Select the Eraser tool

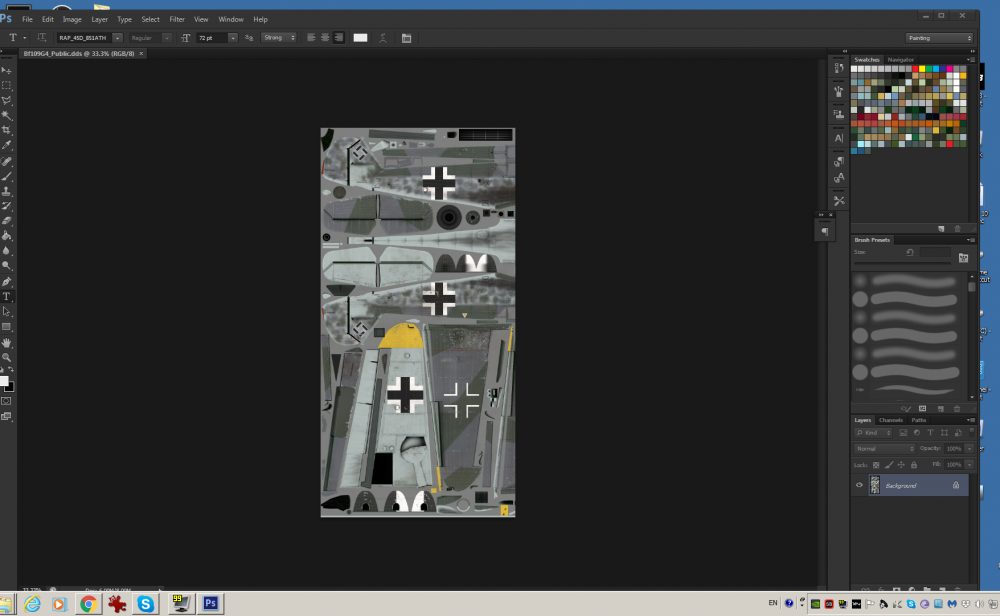pyautogui.click(x=7, y=220)
